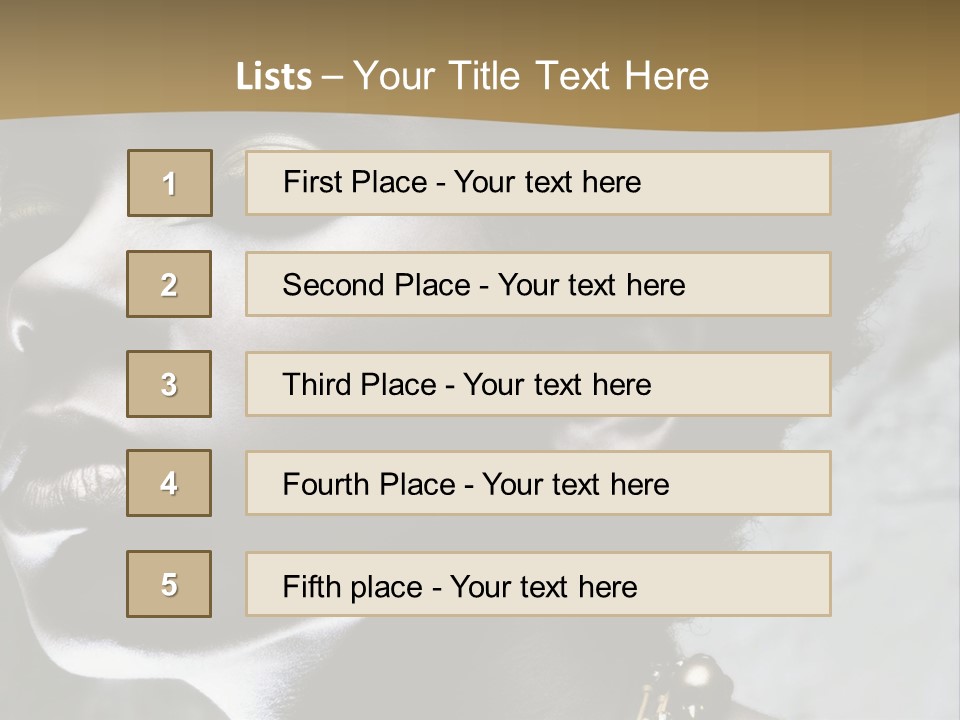960x720 pixels.
Task: Click the Fifth place text box
Action: point(538,584)
